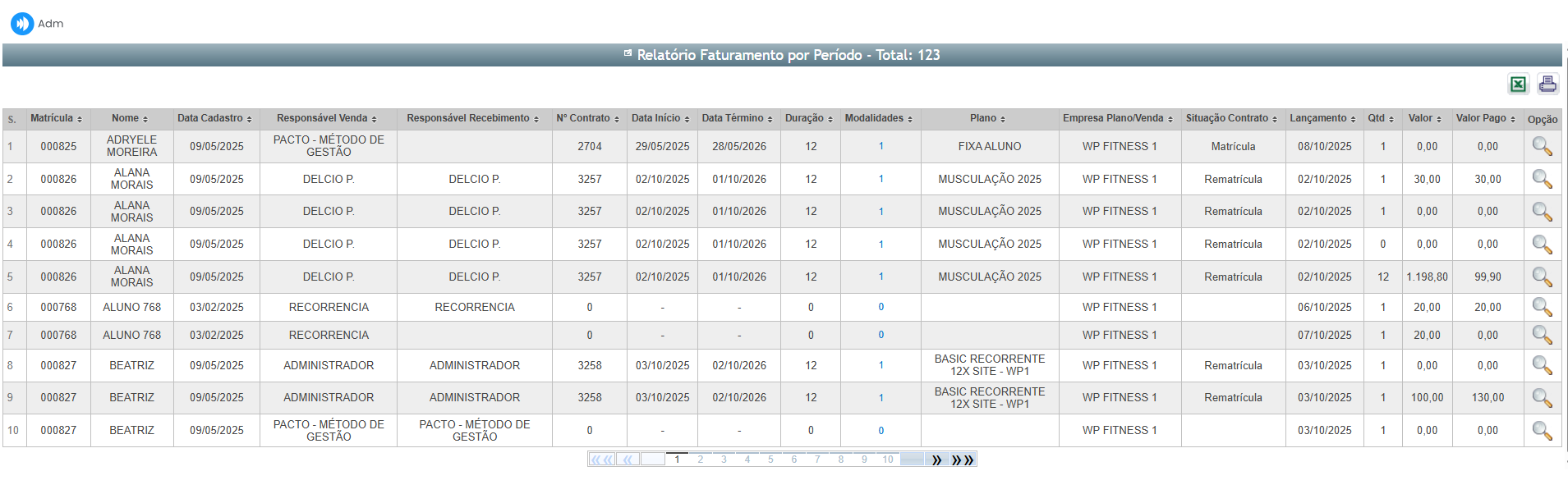The image size is (1568, 494).
Task: Jump to page 10 in paginator
Action: [888, 460]
